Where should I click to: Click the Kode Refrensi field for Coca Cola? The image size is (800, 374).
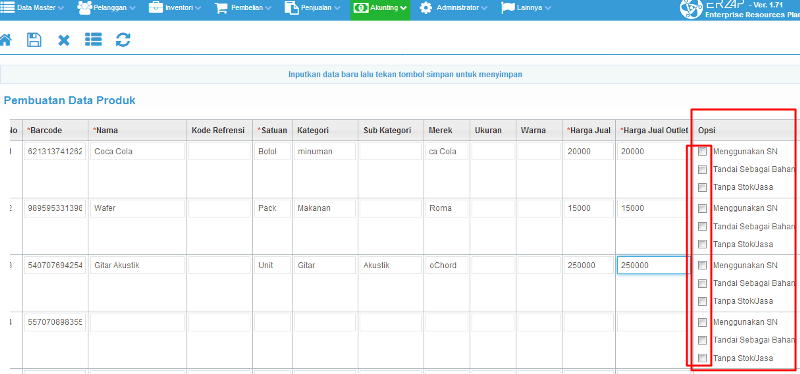click(x=219, y=152)
